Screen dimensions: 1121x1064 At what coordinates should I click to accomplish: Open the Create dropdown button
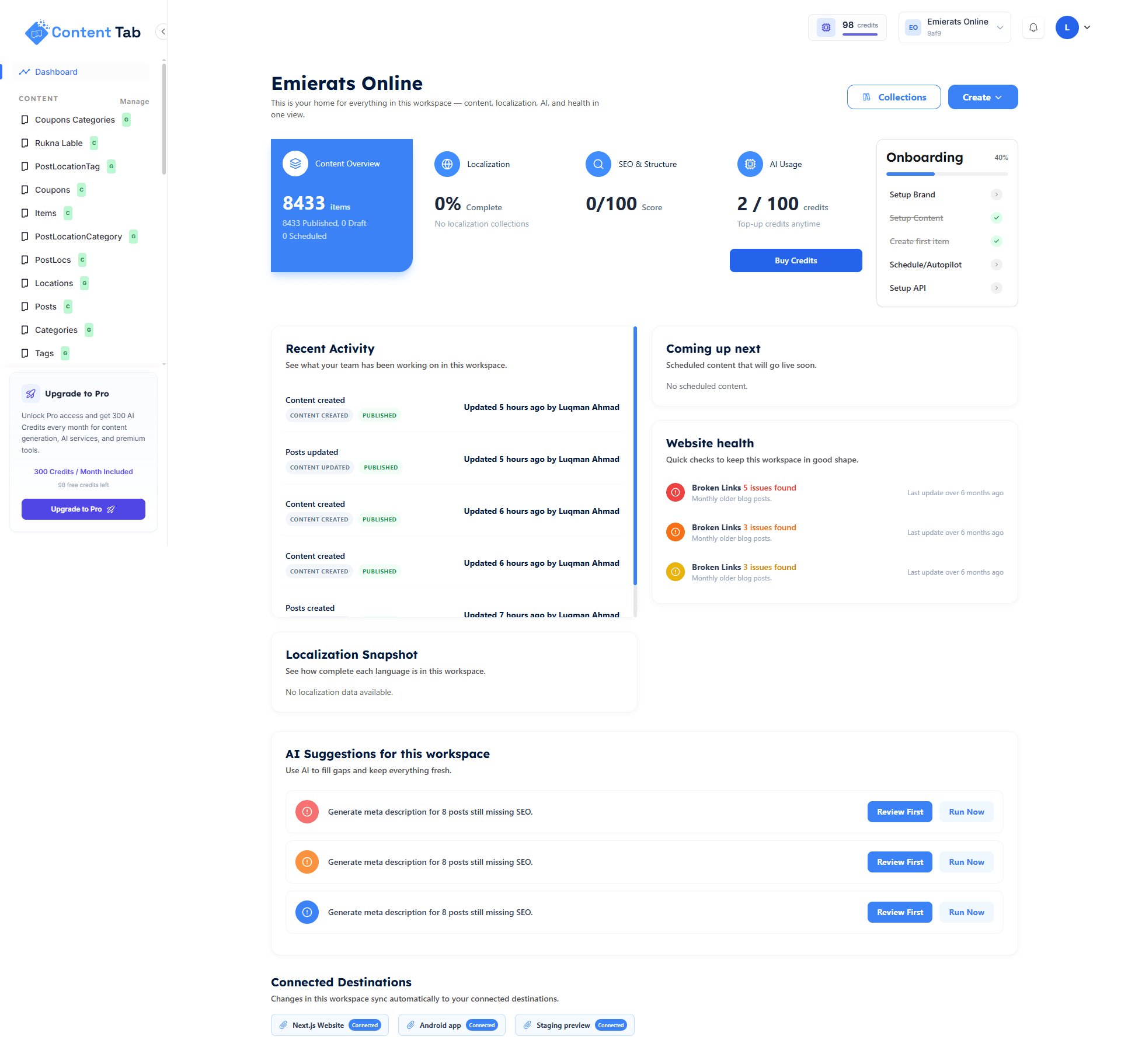[983, 97]
